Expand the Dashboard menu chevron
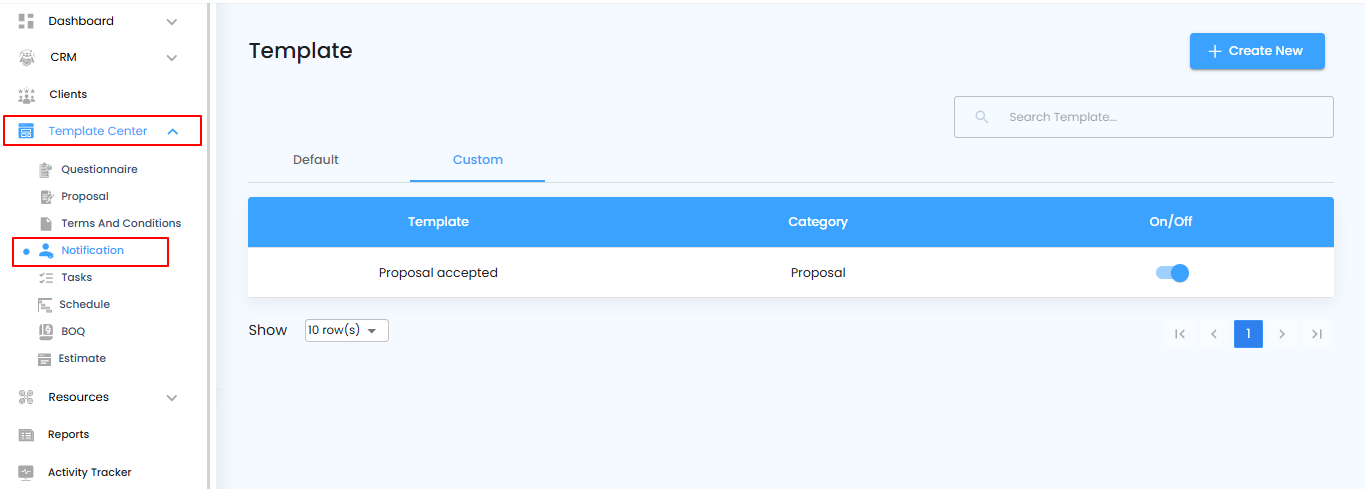The image size is (1365, 489). [x=172, y=22]
